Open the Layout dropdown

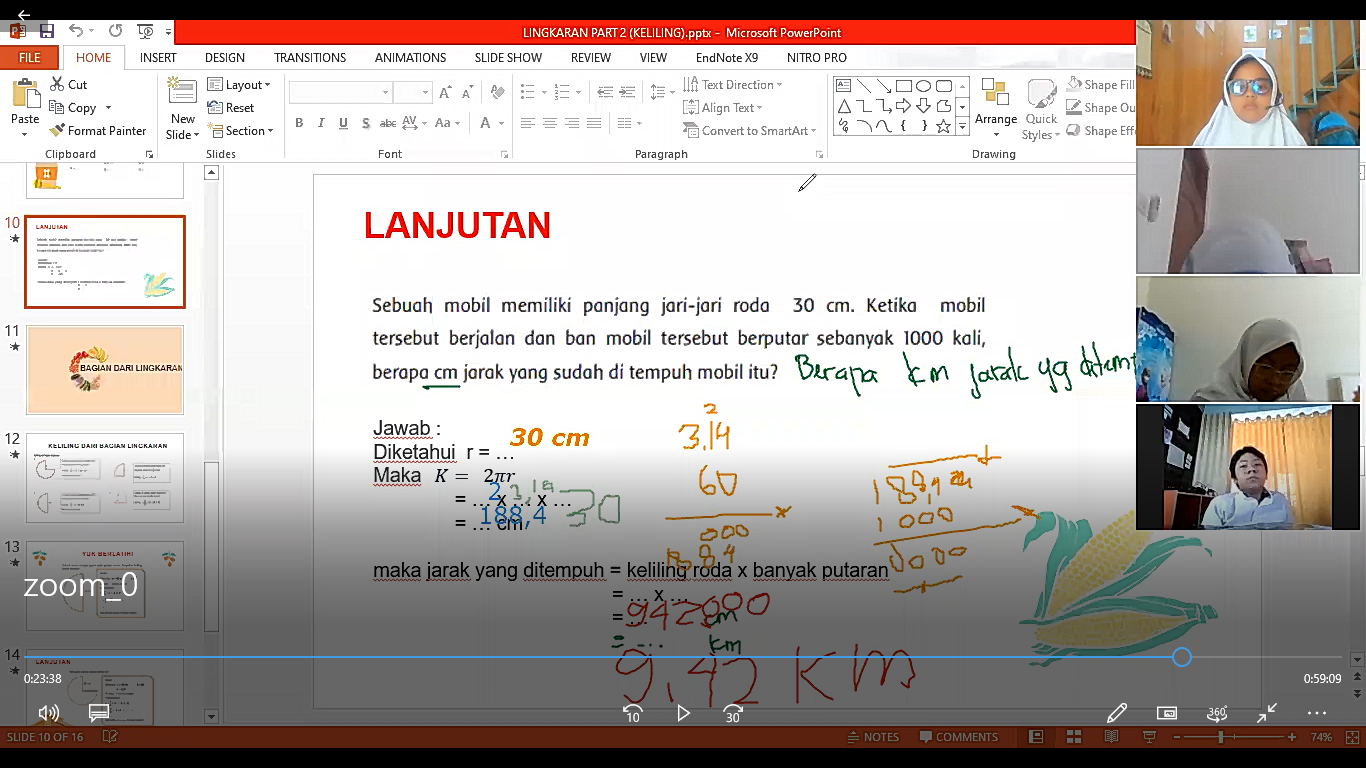pyautogui.click(x=239, y=85)
